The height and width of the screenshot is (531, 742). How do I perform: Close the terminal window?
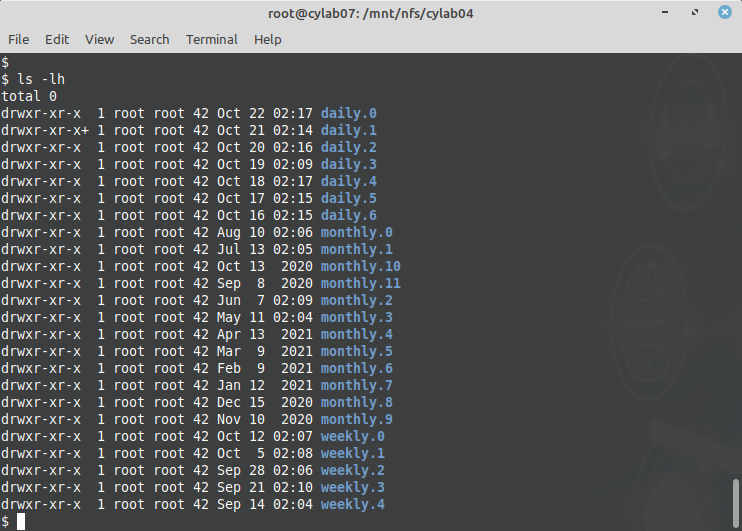point(724,12)
